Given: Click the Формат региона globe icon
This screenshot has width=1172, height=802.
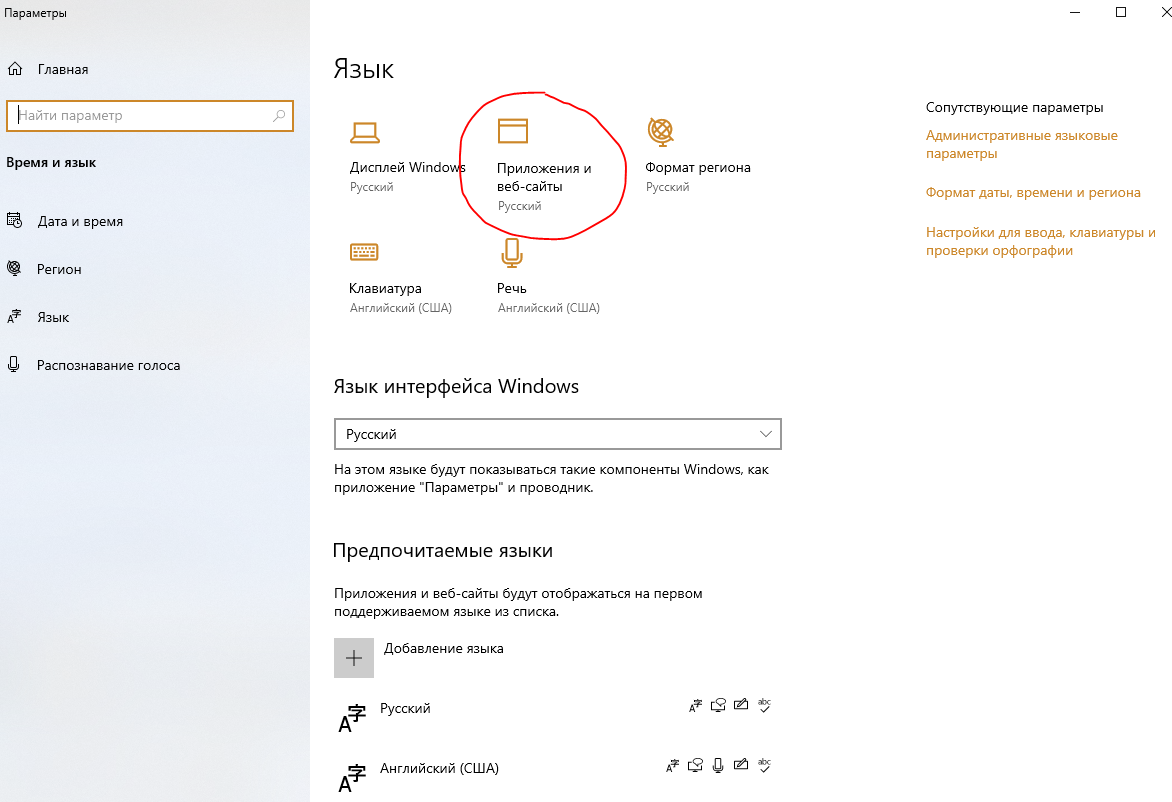Looking at the screenshot, I should click(661, 132).
